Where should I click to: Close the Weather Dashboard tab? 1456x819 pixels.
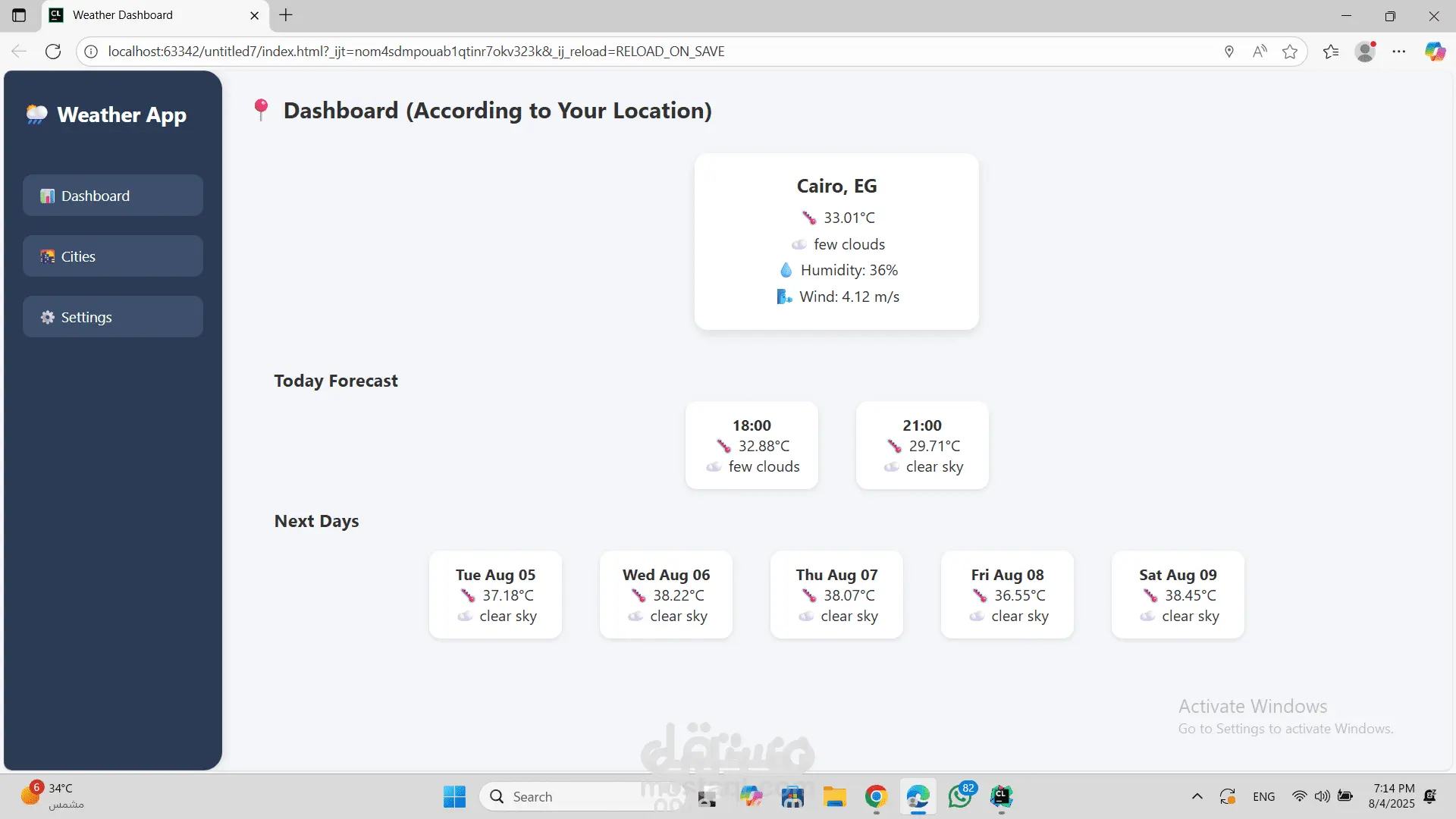[254, 15]
